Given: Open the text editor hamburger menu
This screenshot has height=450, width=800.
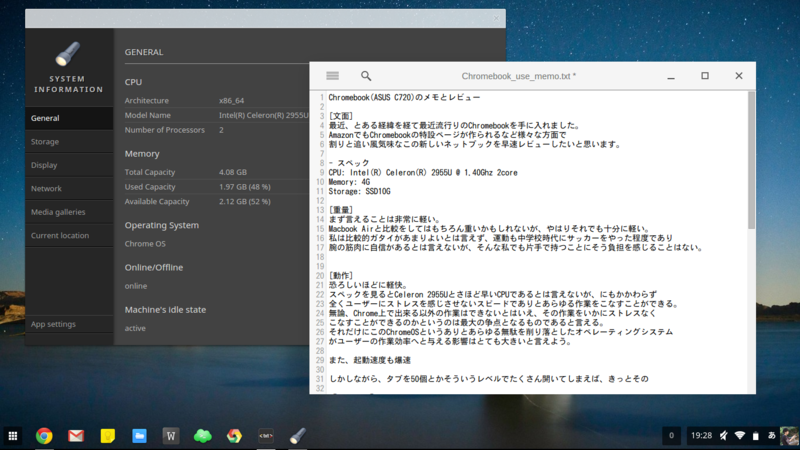Looking at the screenshot, I should pos(333,76).
